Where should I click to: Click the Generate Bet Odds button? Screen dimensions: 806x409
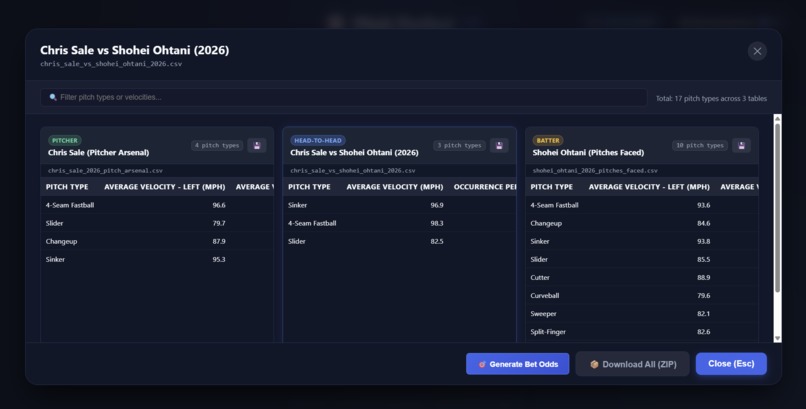pyautogui.click(x=518, y=364)
